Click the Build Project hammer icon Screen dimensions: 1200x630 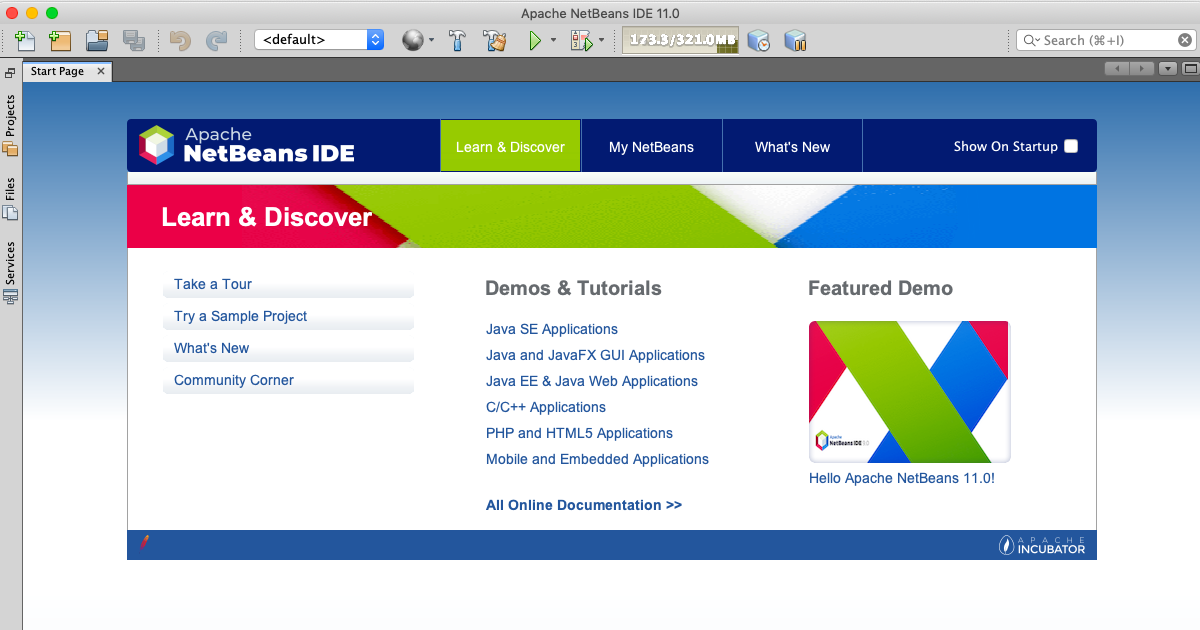[x=457, y=40]
